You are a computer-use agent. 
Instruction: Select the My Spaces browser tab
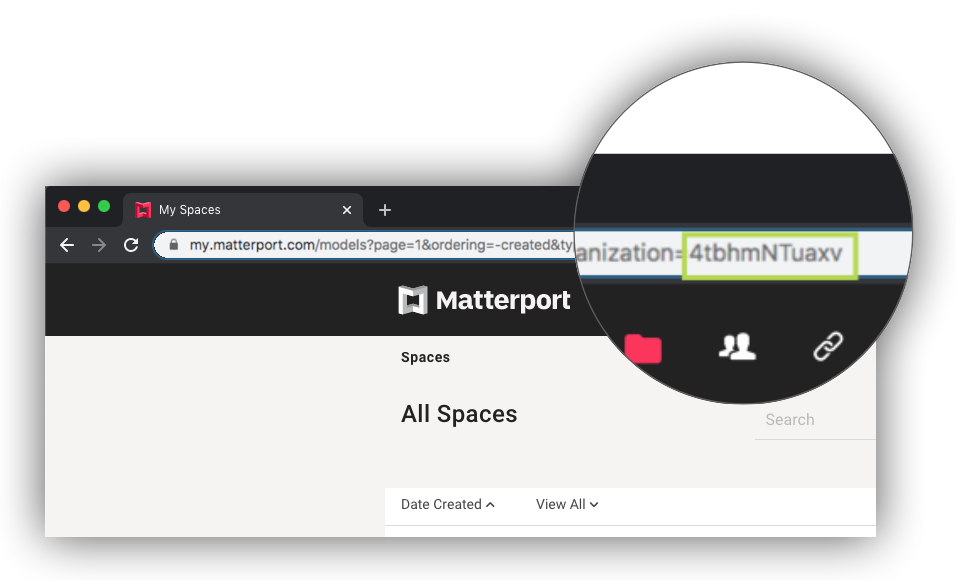click(x=243, y=210)
